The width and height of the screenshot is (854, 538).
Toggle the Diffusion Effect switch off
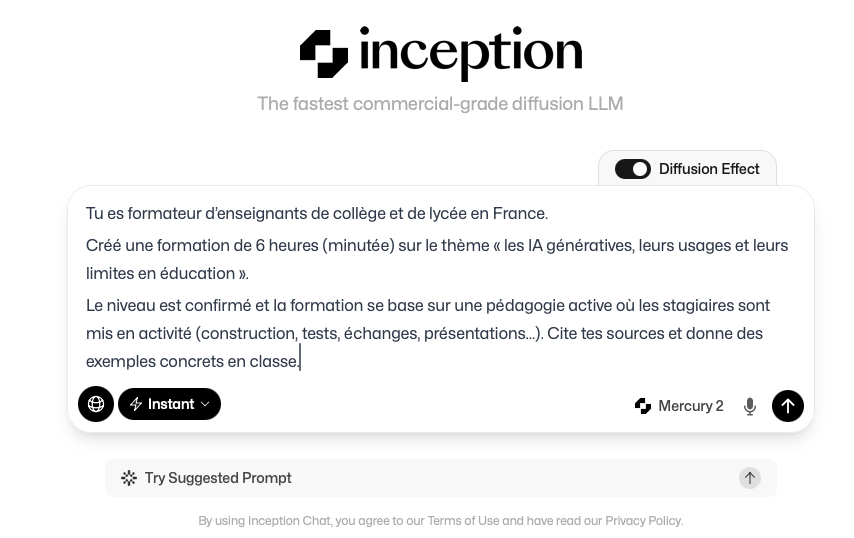click(x=632, y=169)
